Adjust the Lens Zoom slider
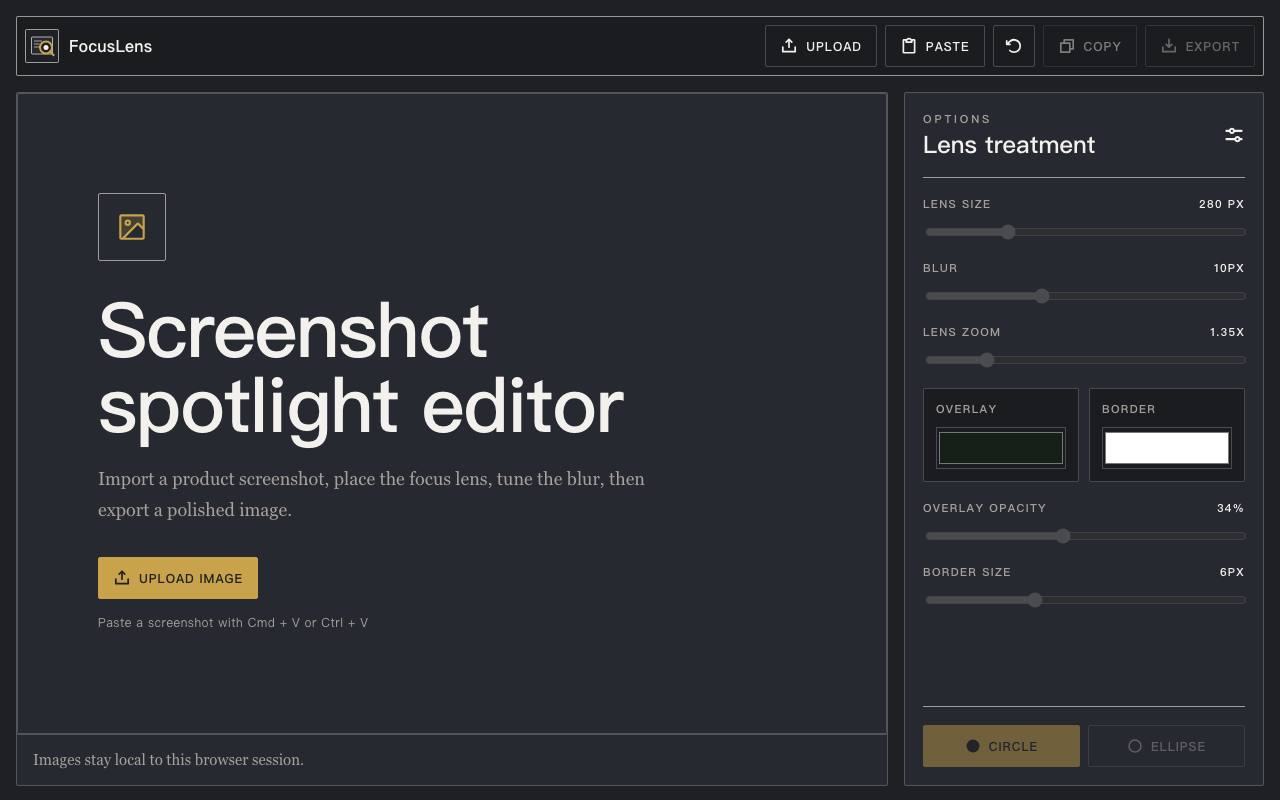This screenshot has height=800, width=1280. click(1085, 360)
